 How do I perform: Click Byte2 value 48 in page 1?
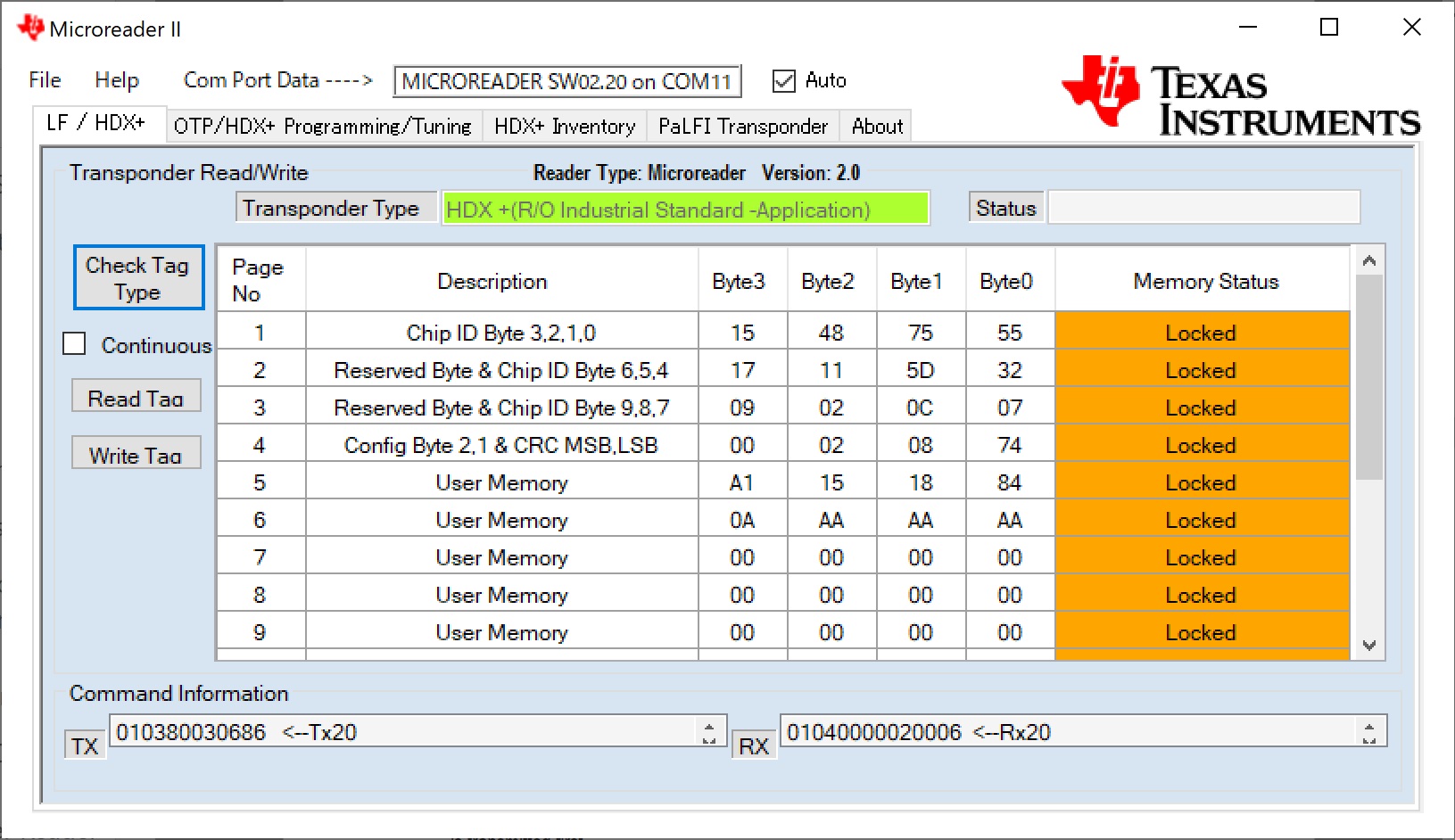point(831,333)
